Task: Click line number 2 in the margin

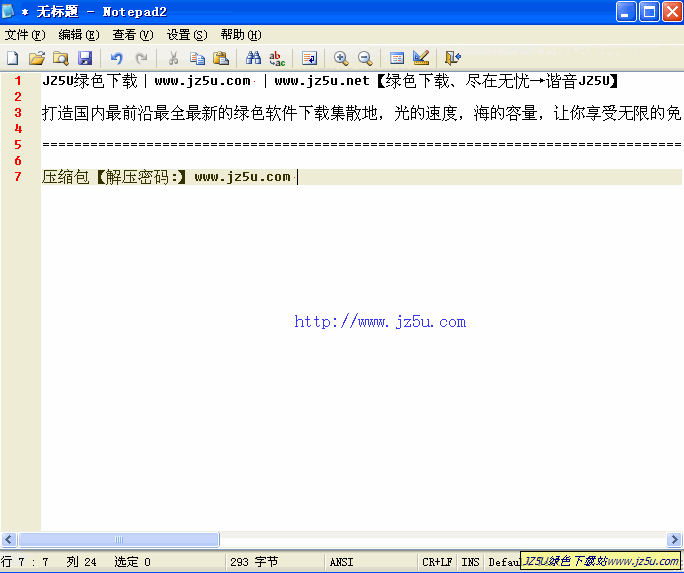Action: point(18,96)
